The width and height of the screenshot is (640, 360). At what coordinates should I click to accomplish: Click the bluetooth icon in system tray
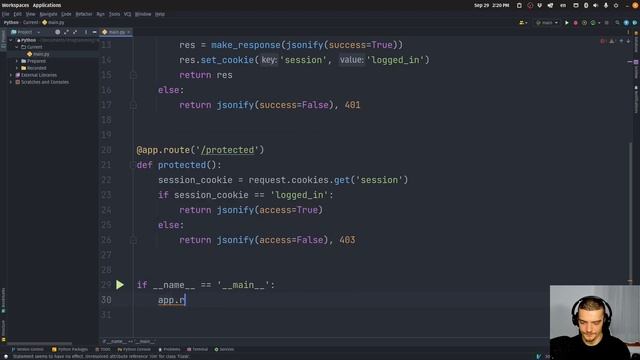click(586, 5)
